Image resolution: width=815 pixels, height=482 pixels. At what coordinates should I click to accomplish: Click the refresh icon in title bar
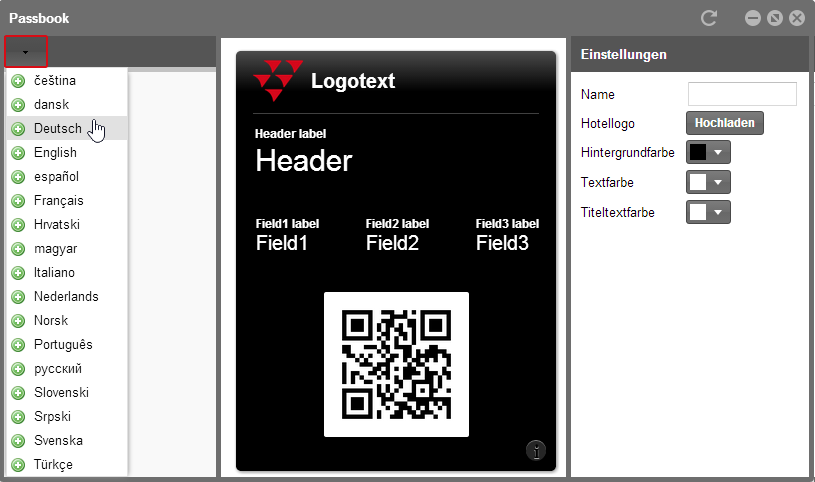click(x=710, y=18)
